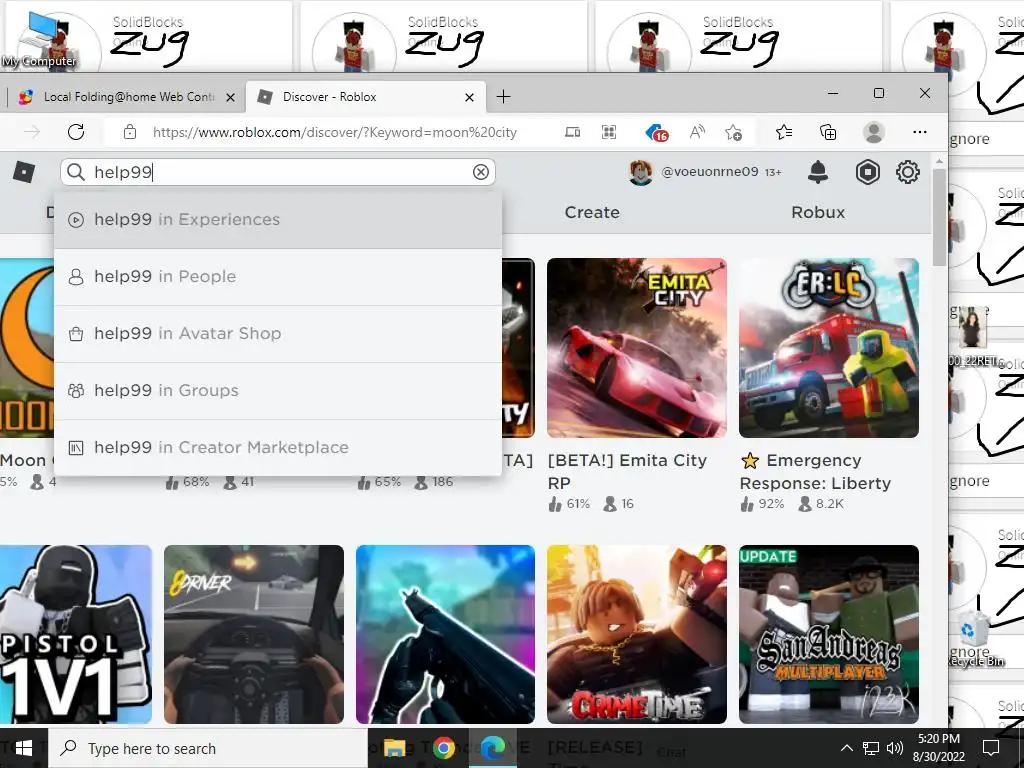Search help99 in People
This screenshot has height=768, width=1024.
[x=278, y=277]
